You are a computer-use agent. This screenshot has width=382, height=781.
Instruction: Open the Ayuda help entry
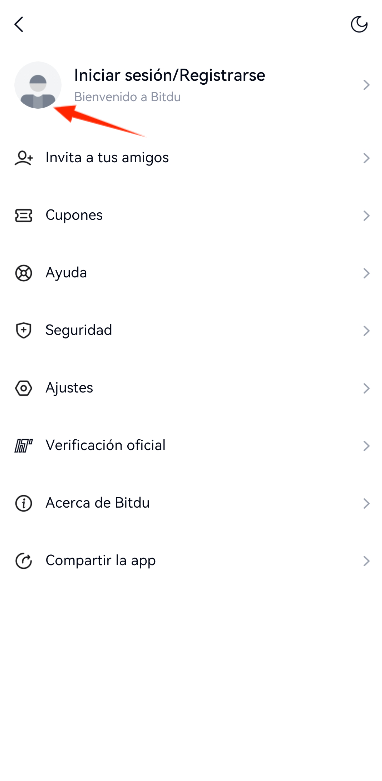point(191,273)
